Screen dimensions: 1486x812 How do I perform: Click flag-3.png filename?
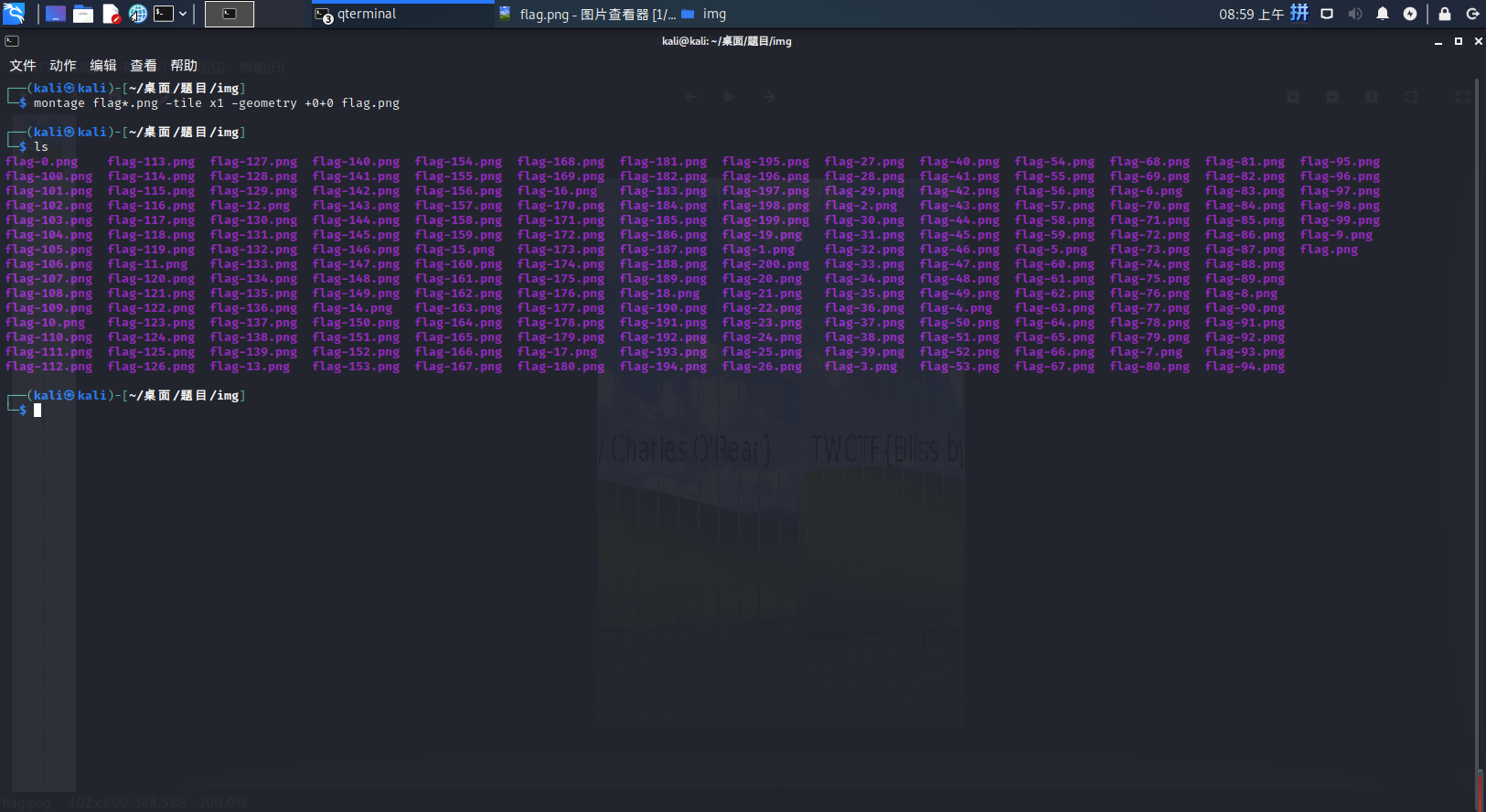click(861, 367)
